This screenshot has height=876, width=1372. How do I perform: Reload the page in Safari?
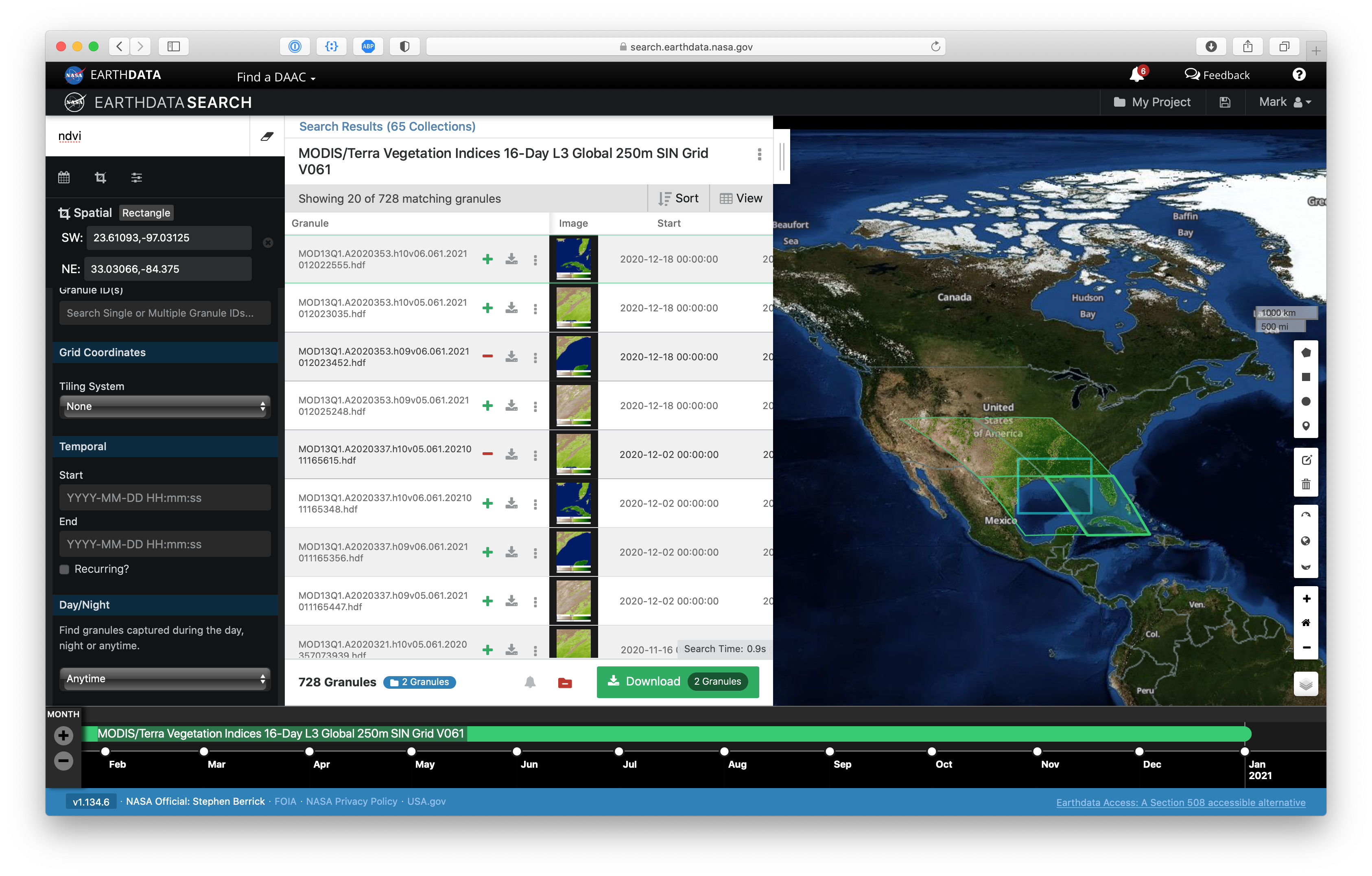tap(935, 47)
